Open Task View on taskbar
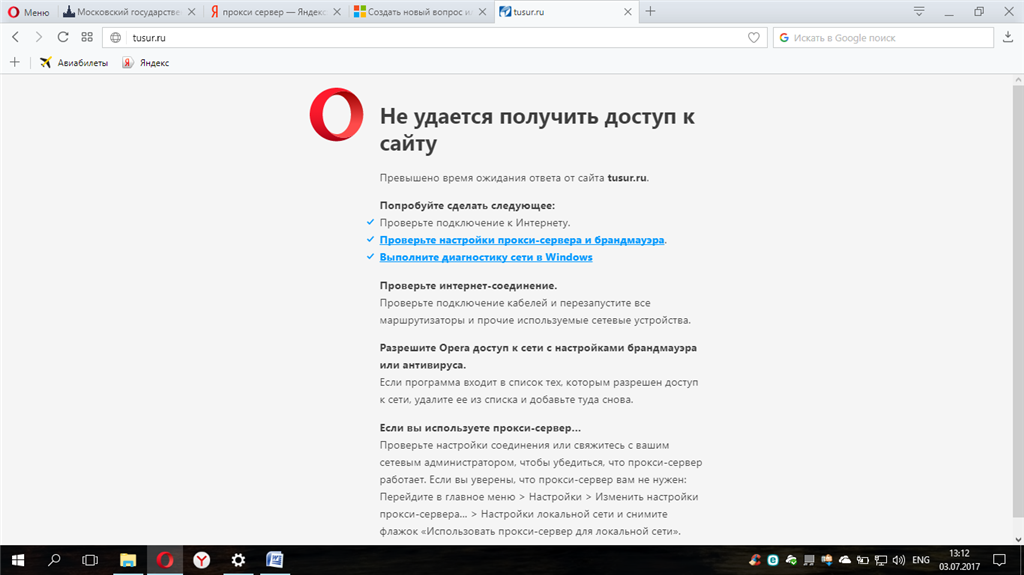1024x575 pixels. [89, 560]
